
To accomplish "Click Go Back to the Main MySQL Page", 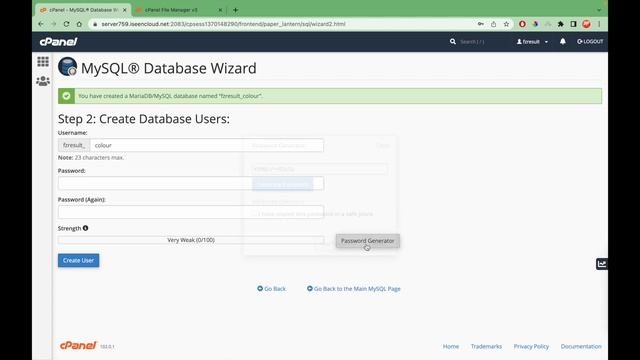I will (x=353, y=289).
